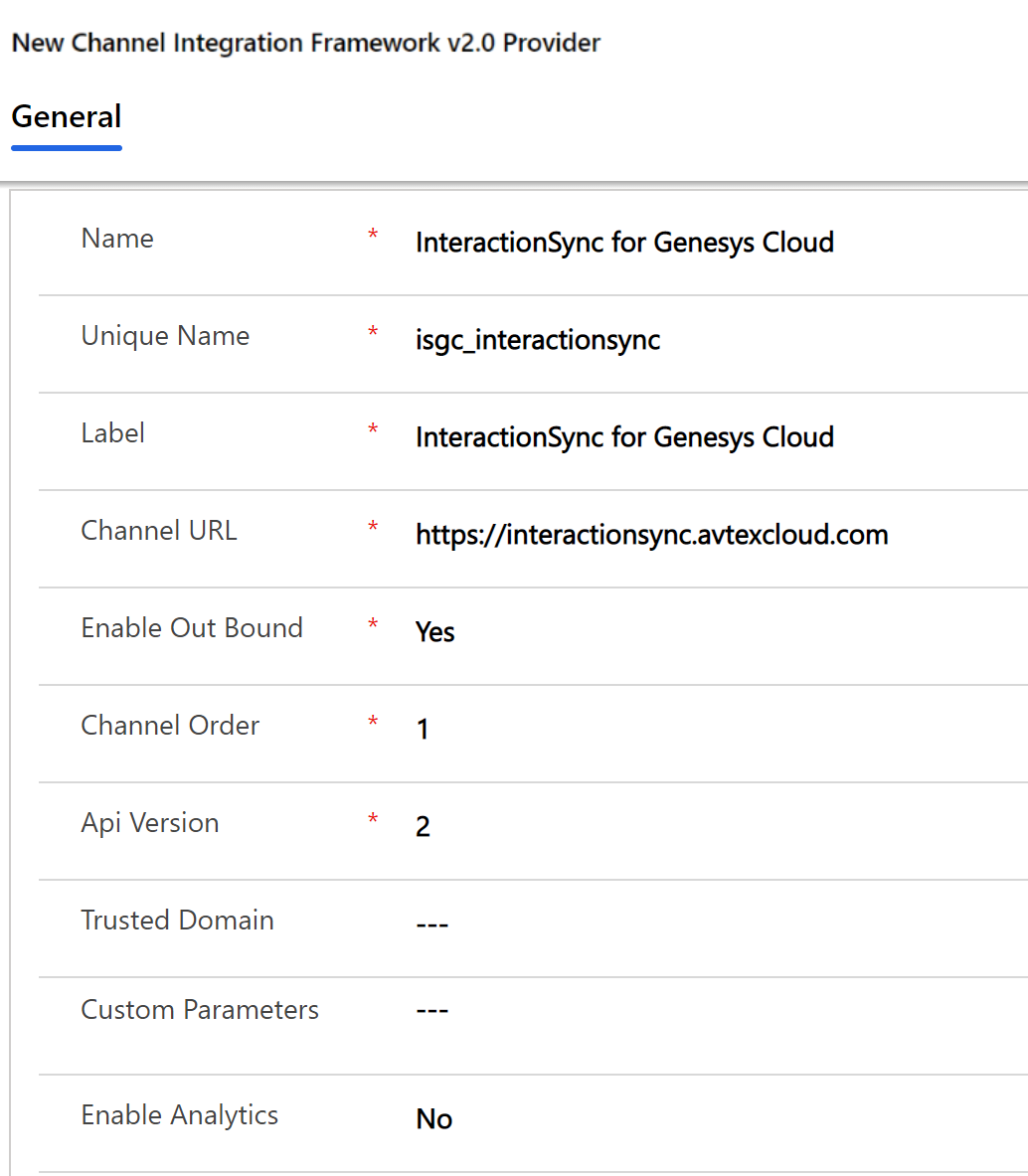Viewport: 1028px width, 1176px height.
Task: Edit the Api Version value 2
Action: pos(423,826)
